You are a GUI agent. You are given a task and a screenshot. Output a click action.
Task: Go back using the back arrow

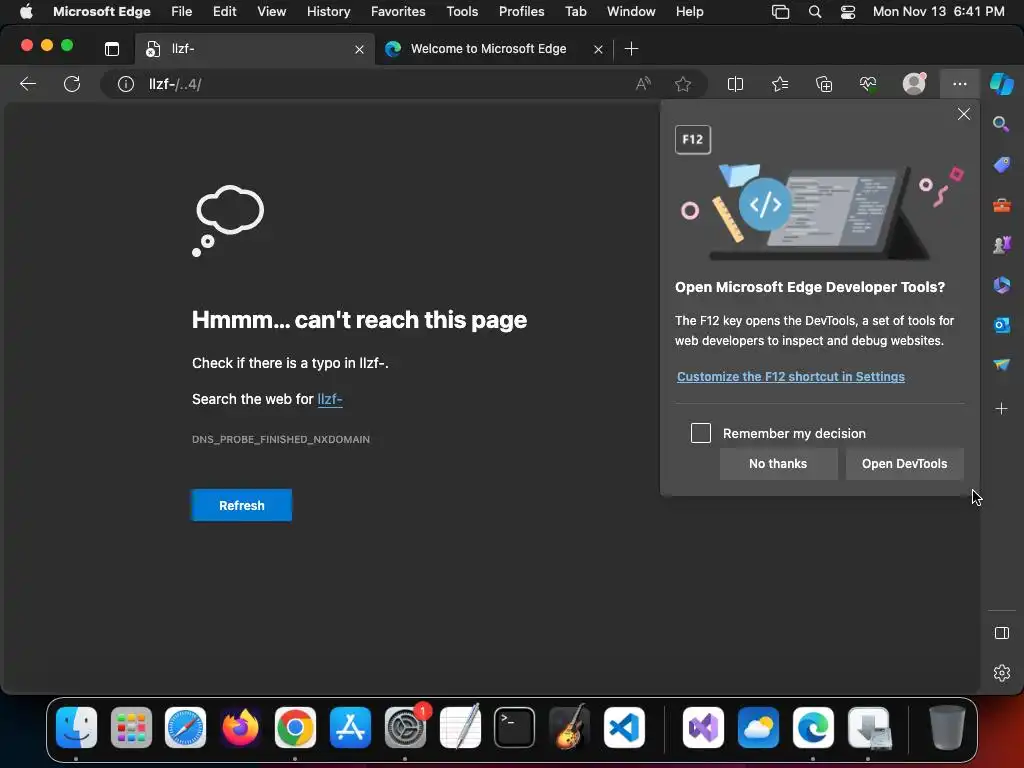[x=28, y=84]
